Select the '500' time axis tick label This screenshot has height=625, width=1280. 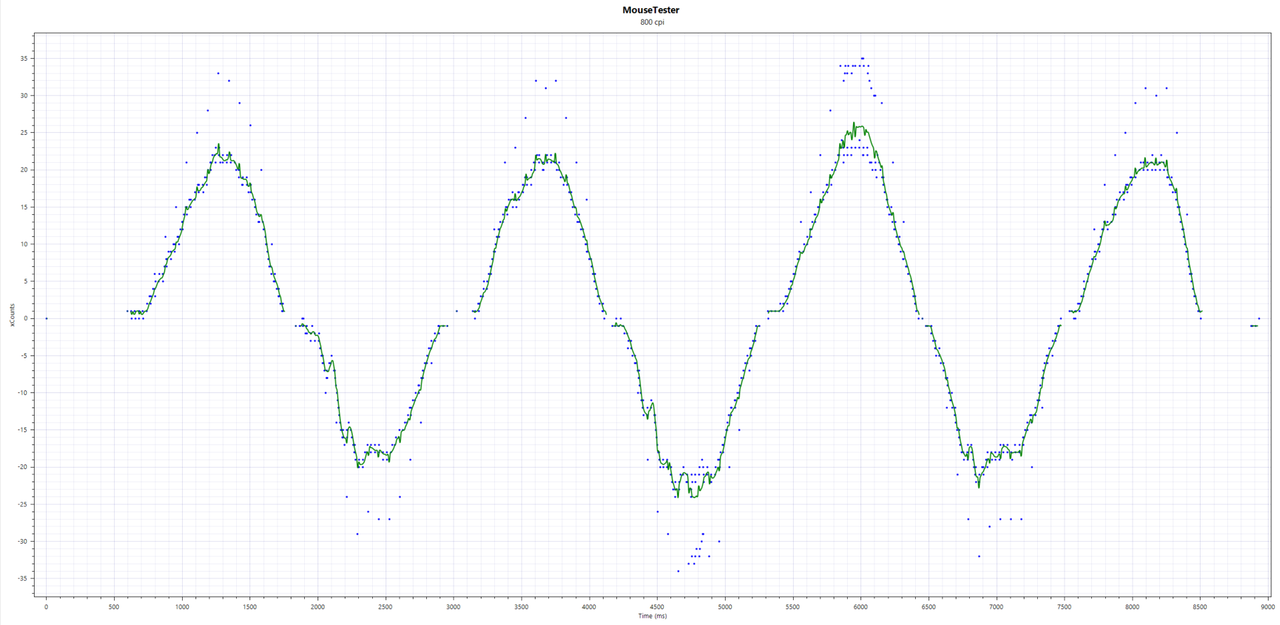113,606
